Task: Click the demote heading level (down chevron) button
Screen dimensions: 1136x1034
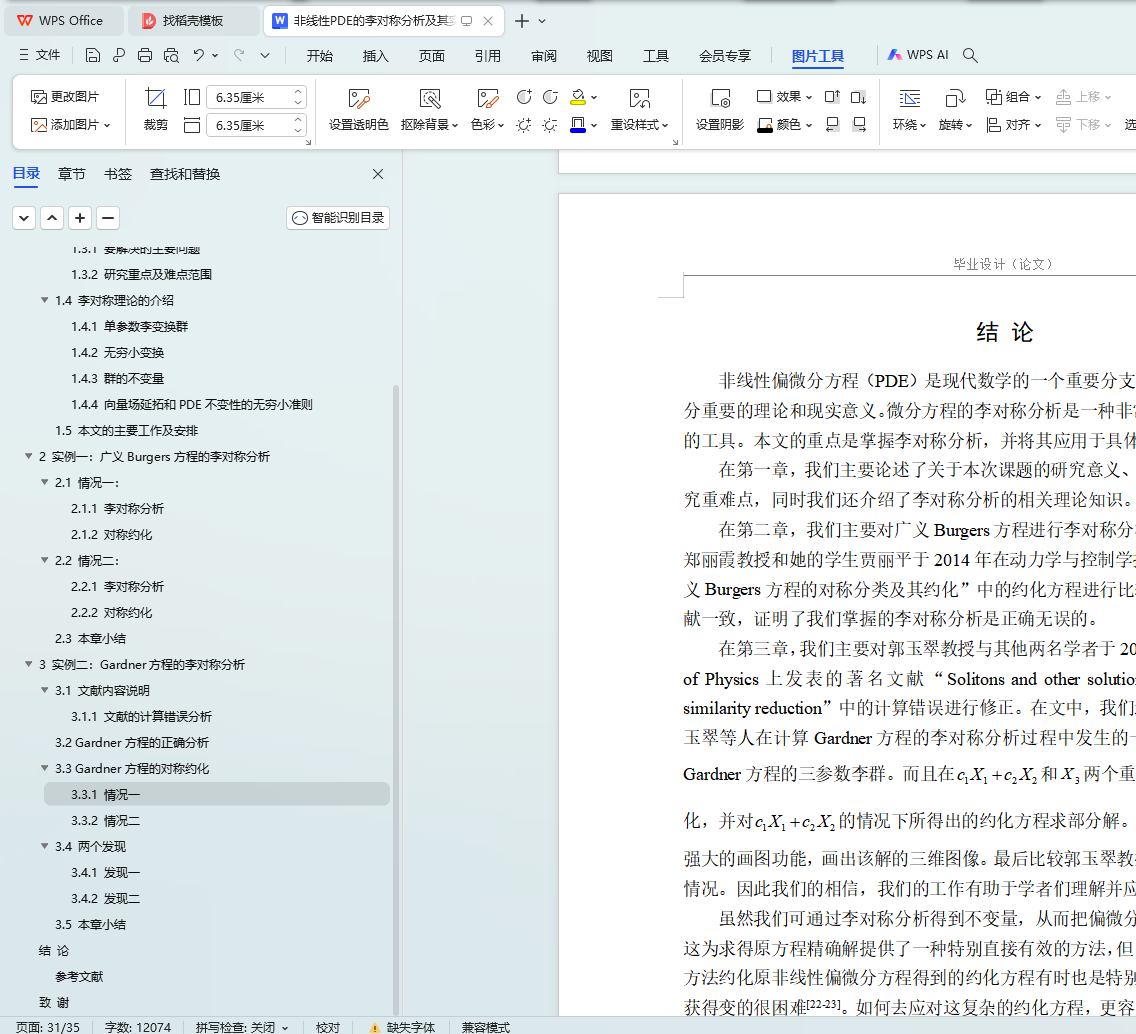Action: click(x=24, y=218)
